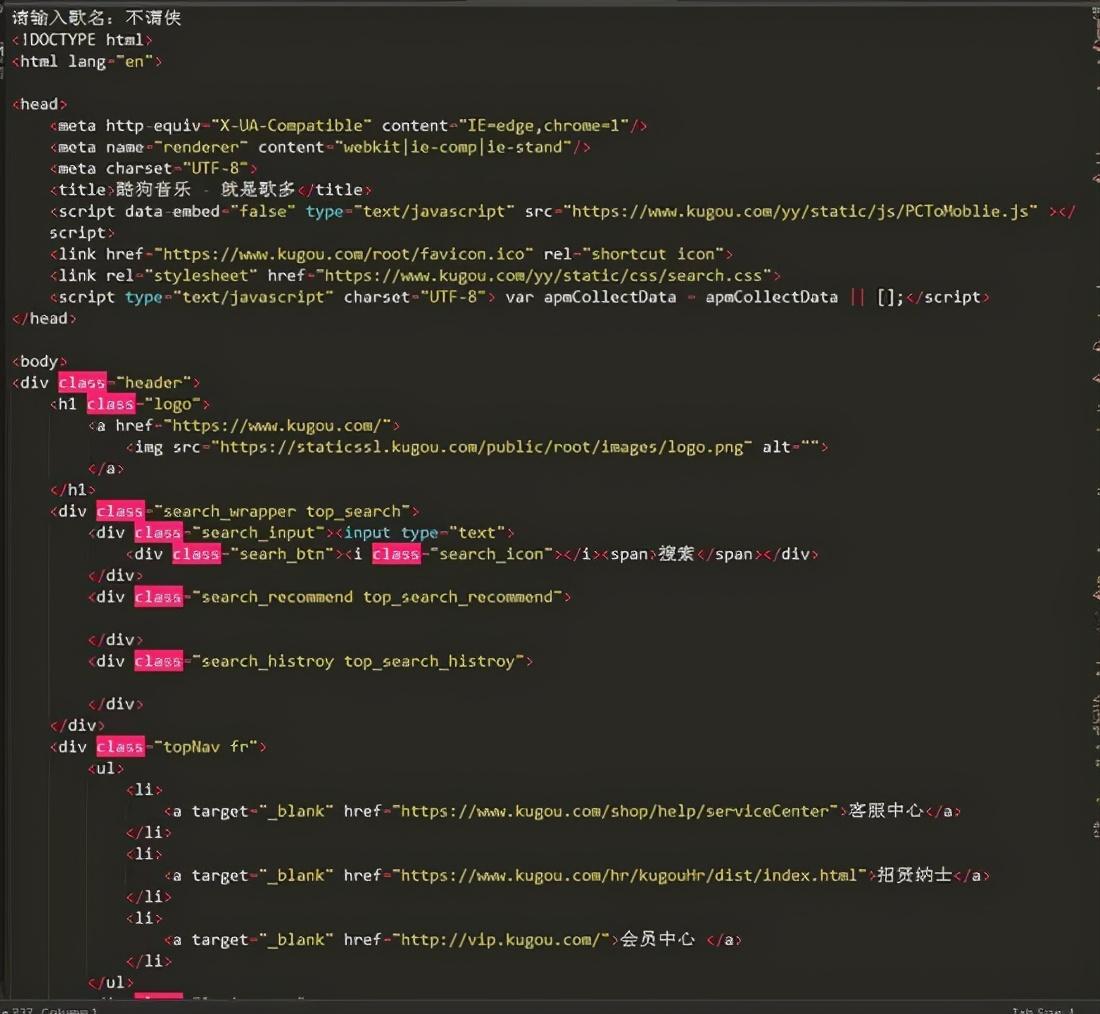Click the title text 酷狗音乐
1100x1014 pixels.
click(153, 189)
